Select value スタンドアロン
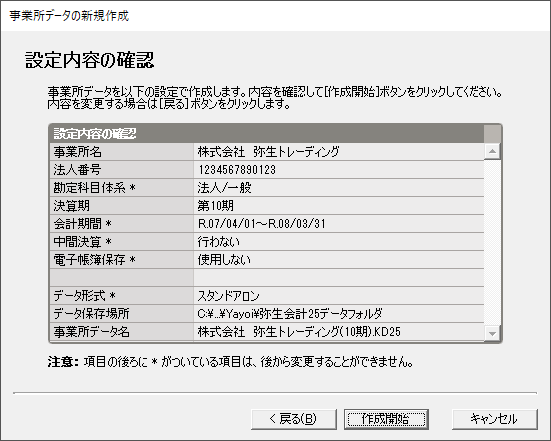 [x=228, y=296]
